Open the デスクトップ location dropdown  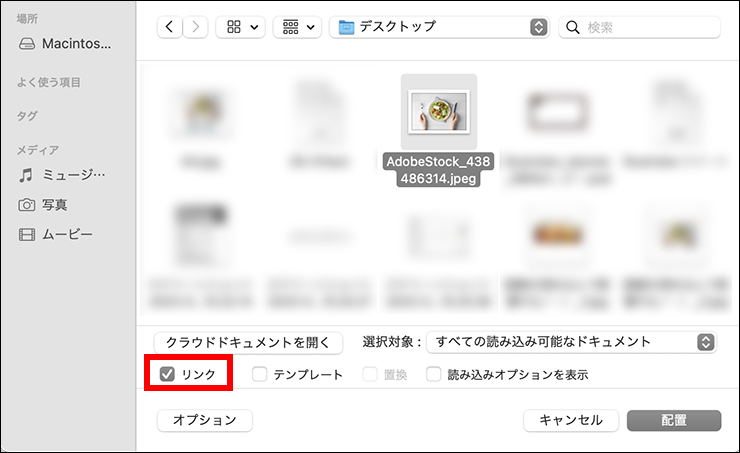[x=439, y=27]
